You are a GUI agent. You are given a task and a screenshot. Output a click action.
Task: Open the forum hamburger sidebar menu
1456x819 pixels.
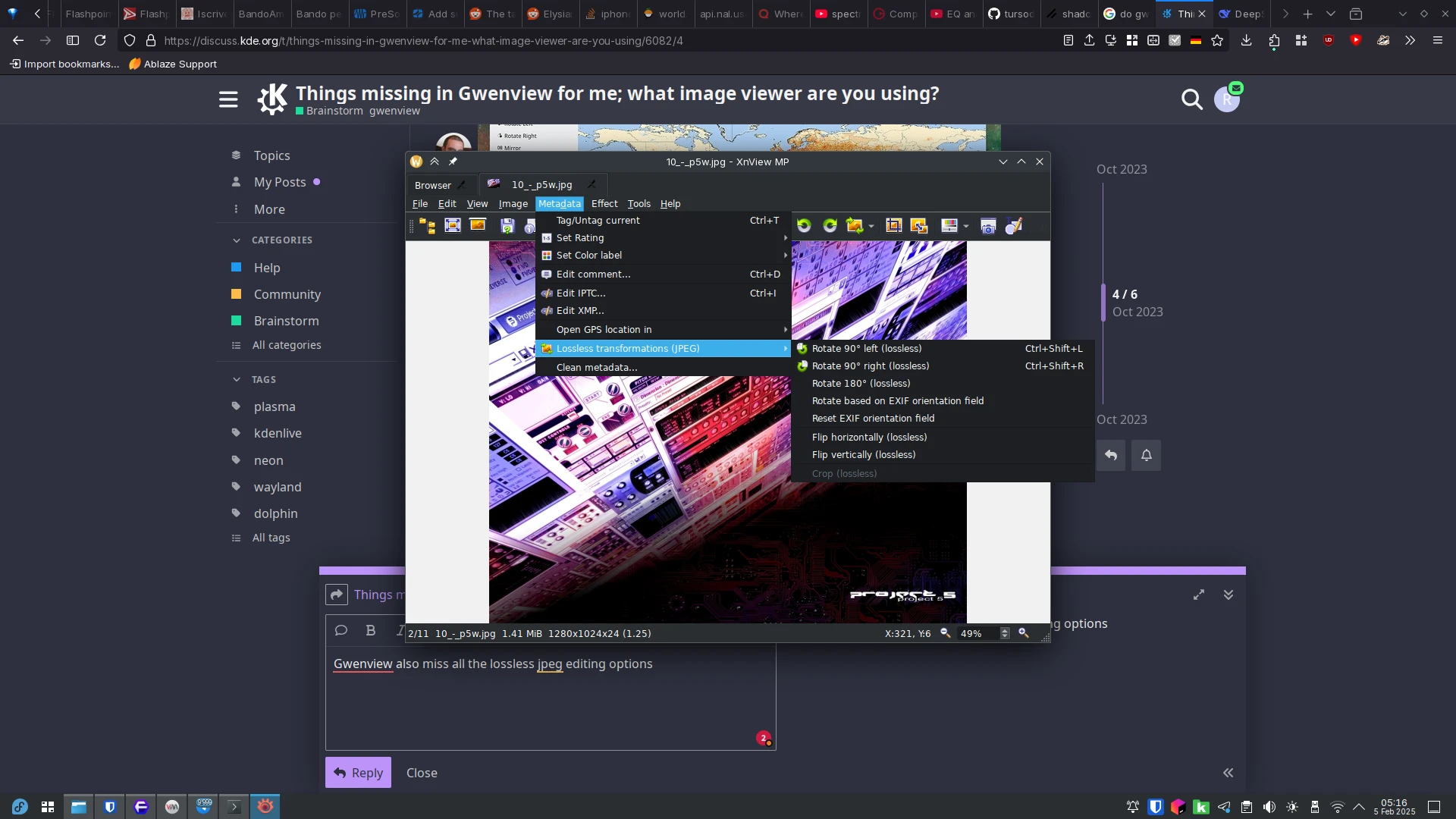tap(228, 99)
